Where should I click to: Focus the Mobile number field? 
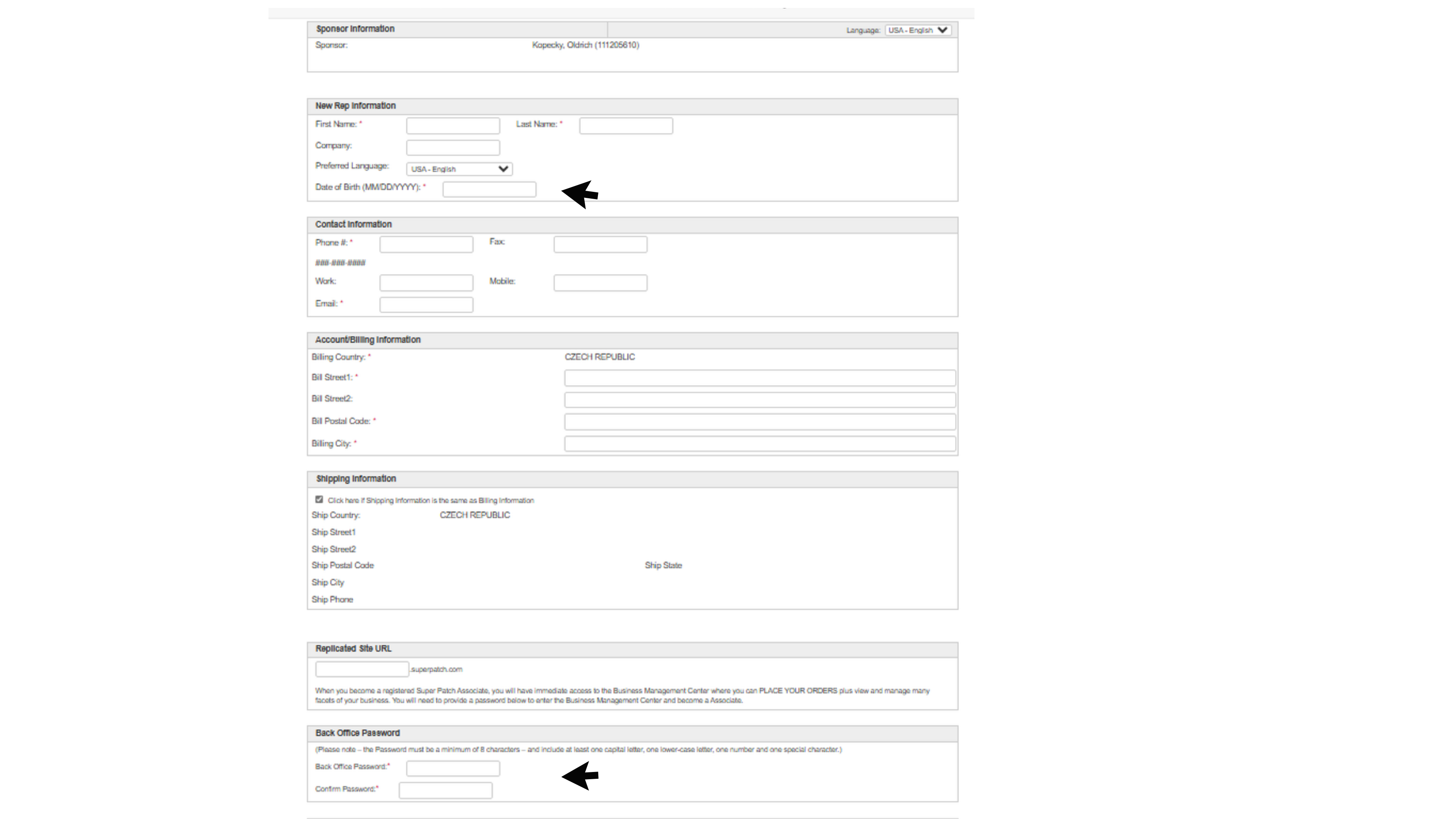[600, 282]
